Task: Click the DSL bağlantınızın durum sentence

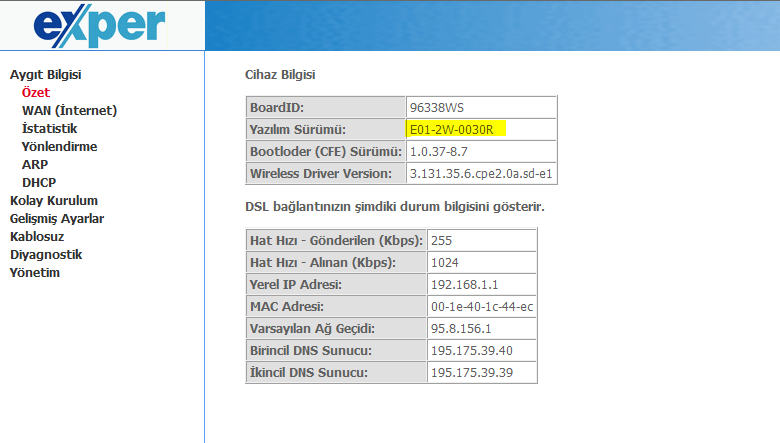Action: [x=395, y=207]
